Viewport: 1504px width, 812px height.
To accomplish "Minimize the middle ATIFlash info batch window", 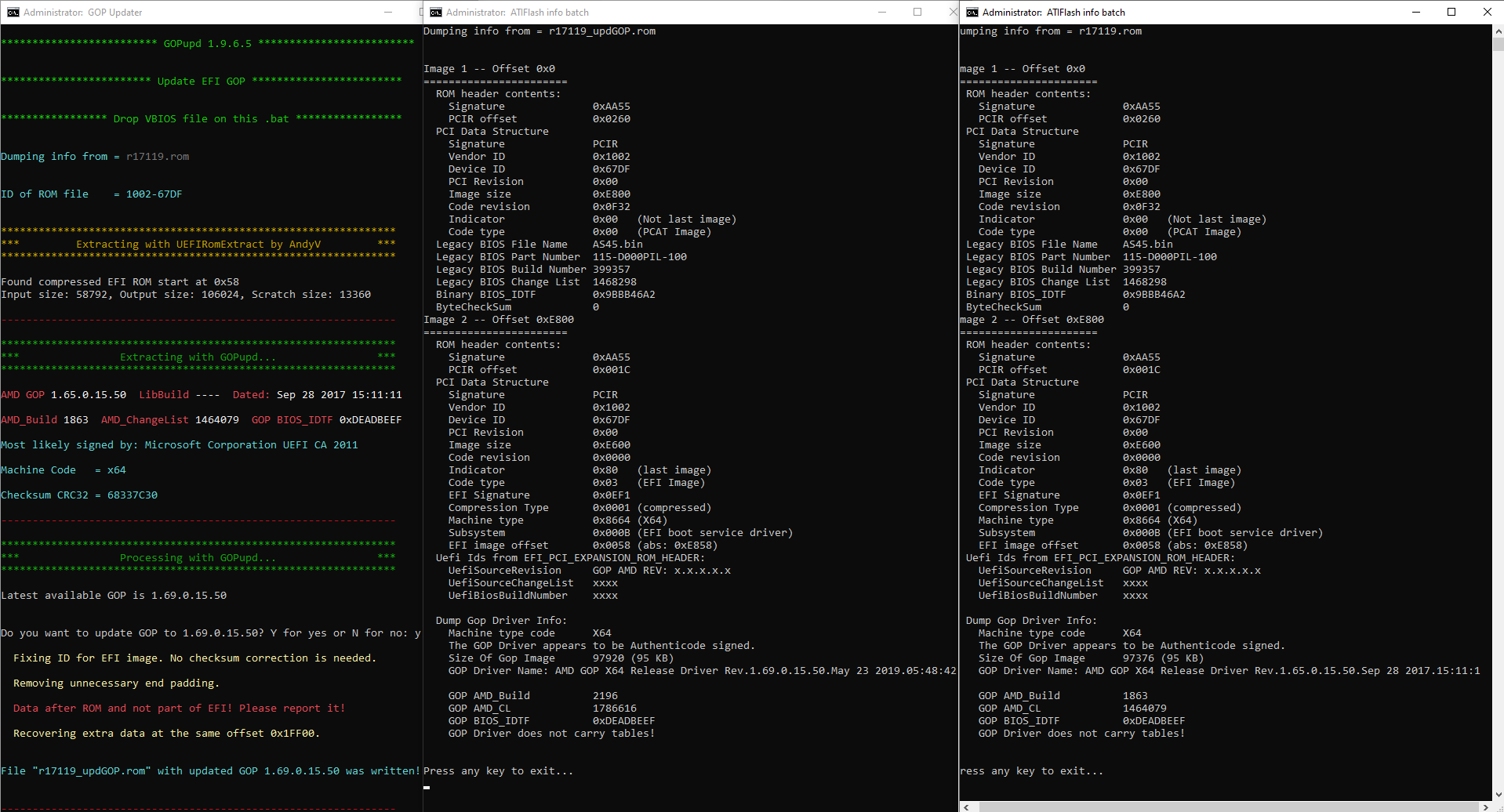I will click(x=882, y=13).
